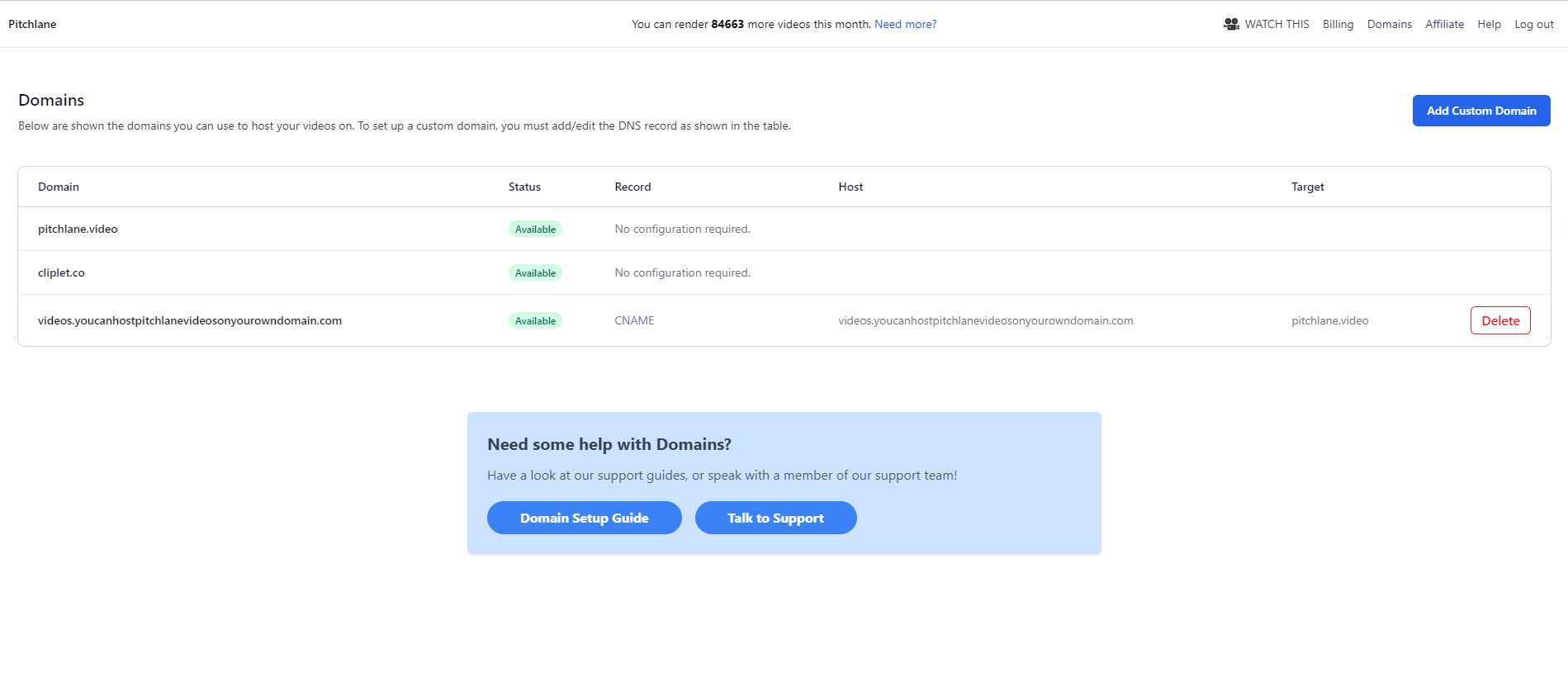Click the Domains page heading
The image size is (1568, 696).
[x=51, y=100]
